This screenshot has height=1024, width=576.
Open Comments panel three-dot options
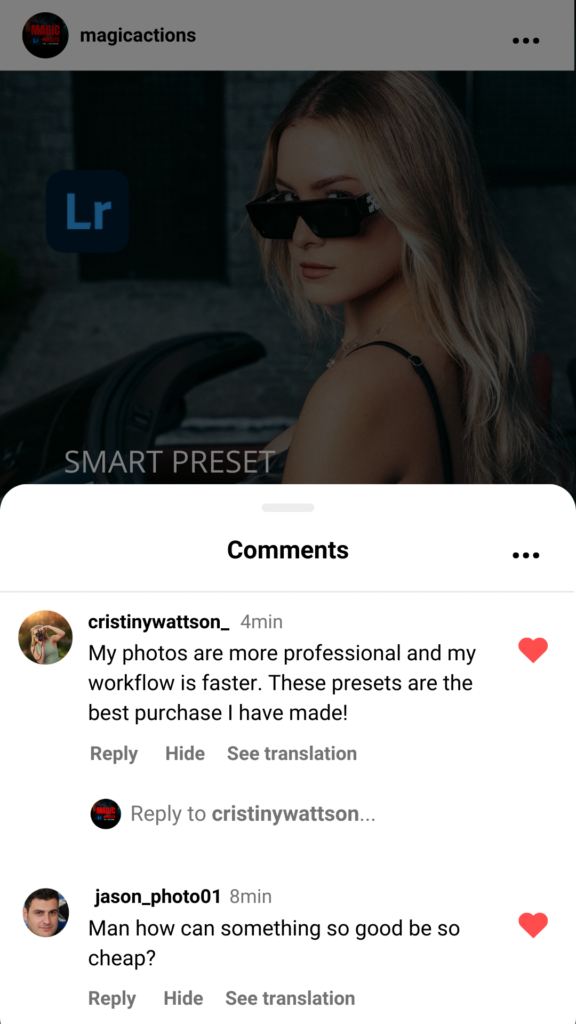[526, 555]
